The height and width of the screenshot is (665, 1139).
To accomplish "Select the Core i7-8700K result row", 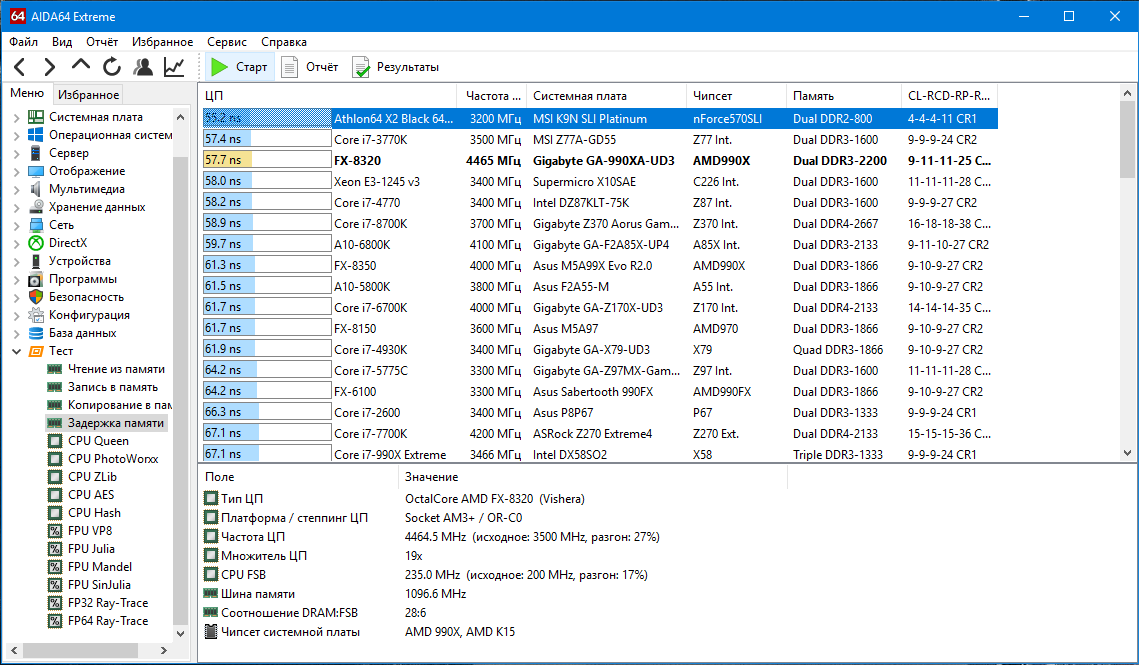I will pos(370,224).
